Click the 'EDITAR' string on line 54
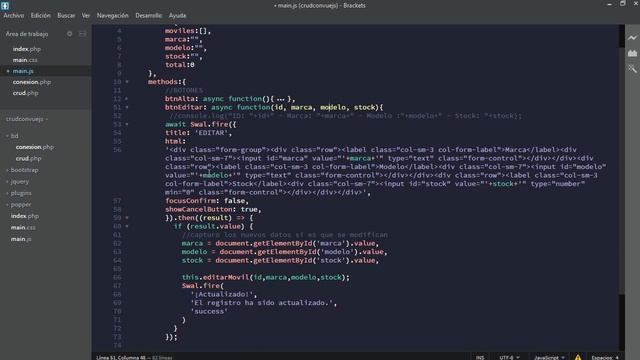640x360 pixels. click(x=211, y=133)
